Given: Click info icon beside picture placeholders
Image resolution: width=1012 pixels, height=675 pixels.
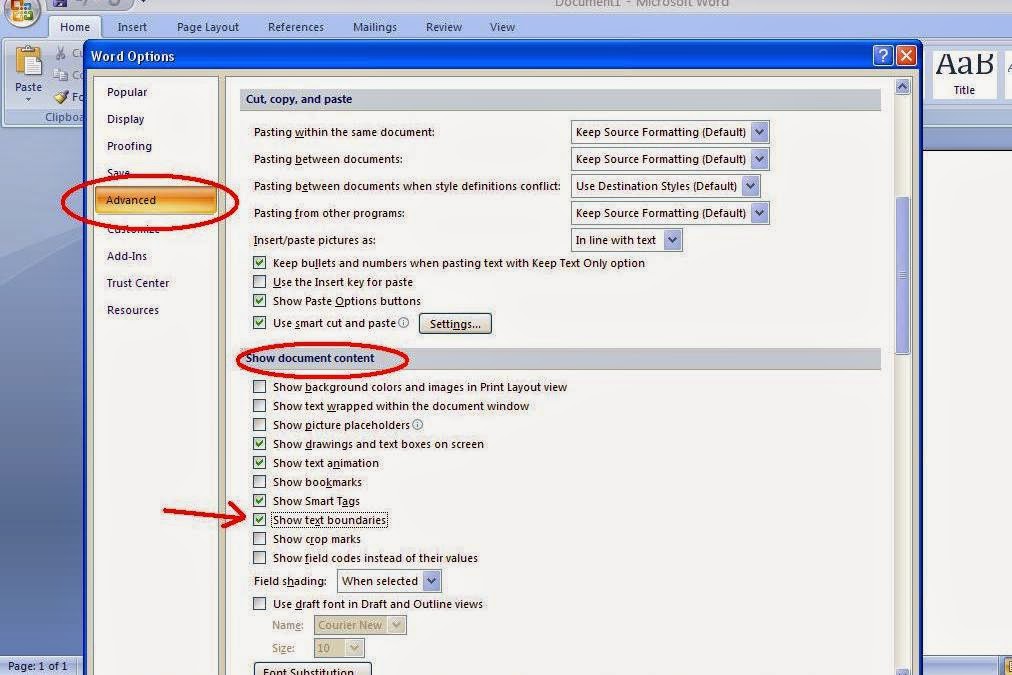Looking at the screenshot, I should (x=418, y=425).
